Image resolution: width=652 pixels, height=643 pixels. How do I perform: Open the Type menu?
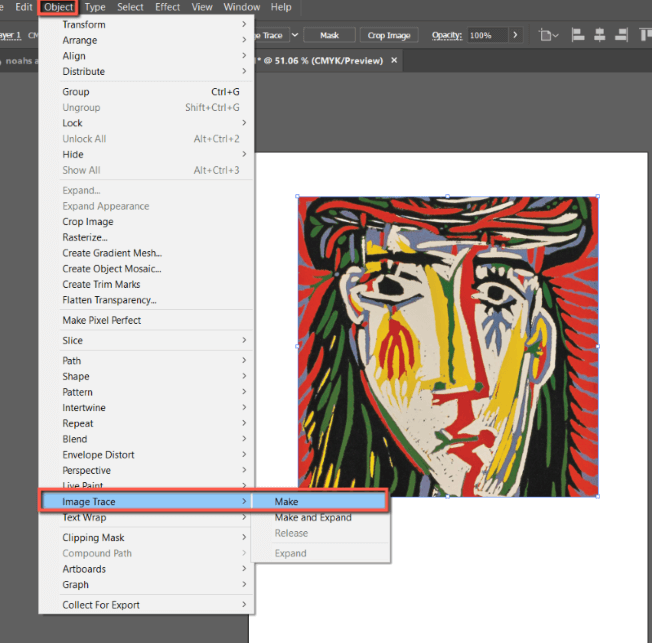coord(95,7)
